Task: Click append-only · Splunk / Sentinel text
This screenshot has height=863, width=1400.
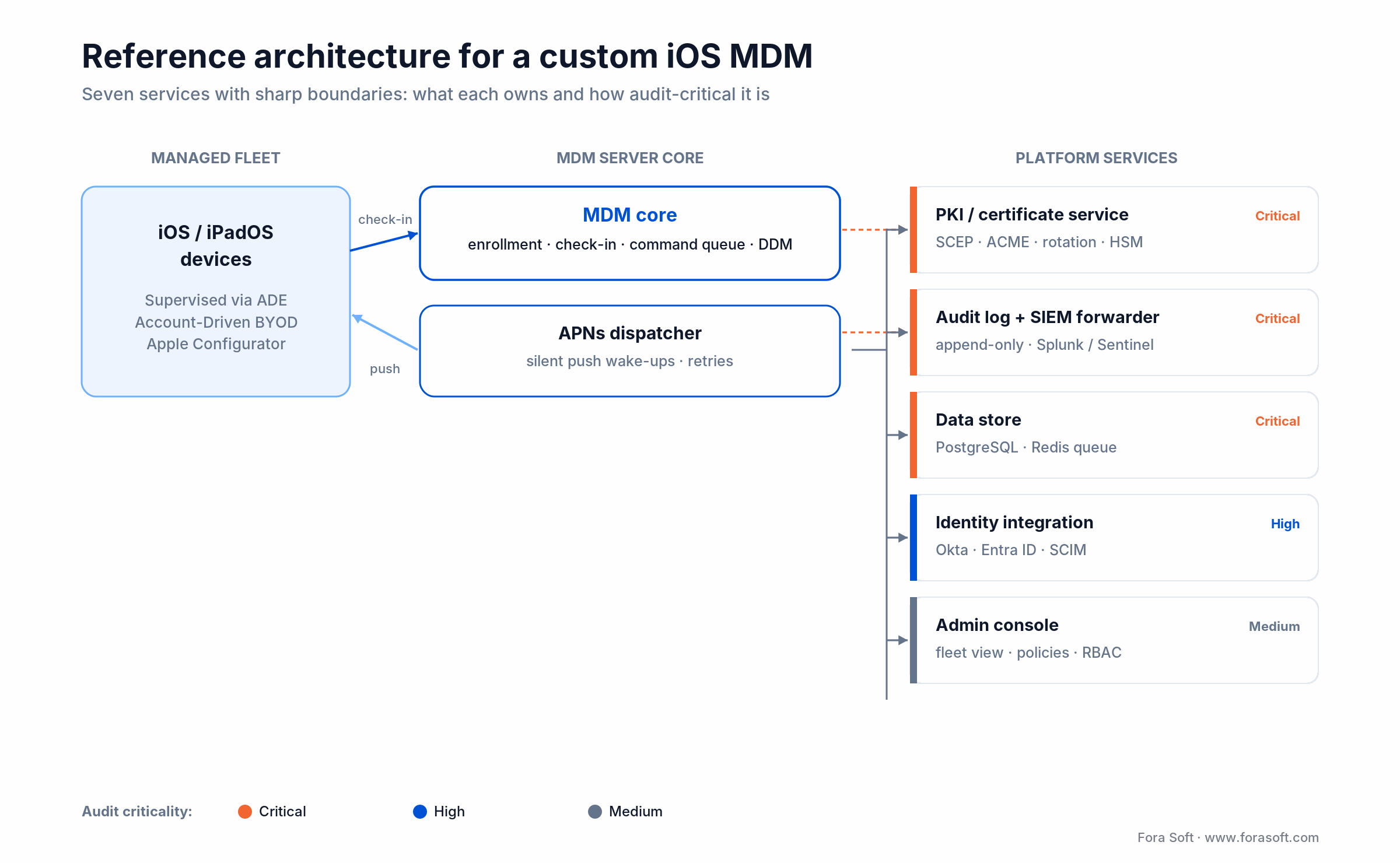Action: pos(1044,345)
